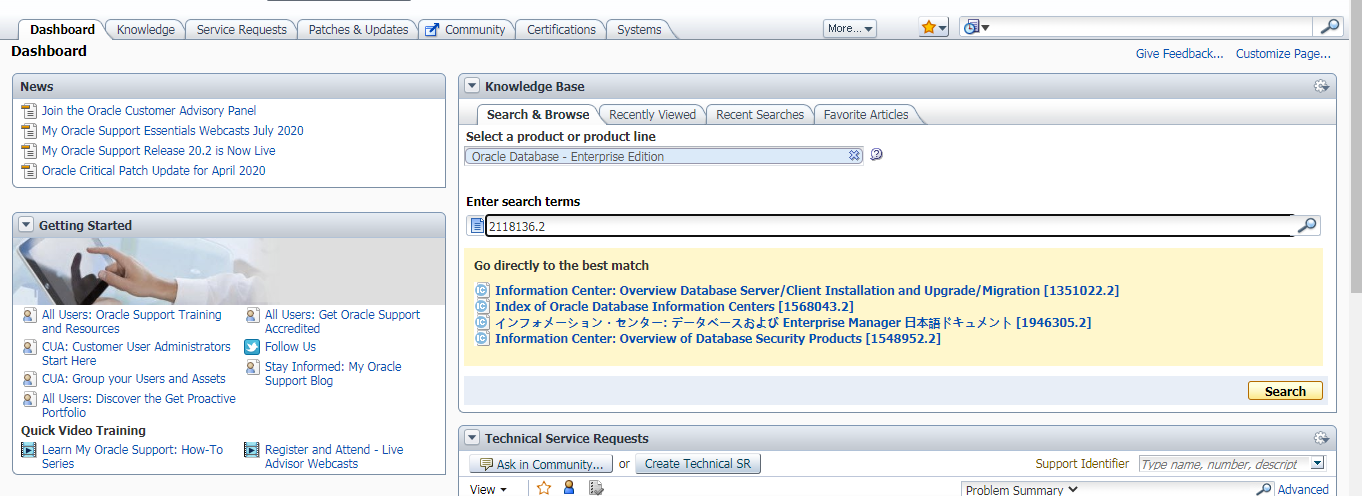Toggle the user filter in service requests
This screenshot has width=1362, height=496.
(569, 489)
